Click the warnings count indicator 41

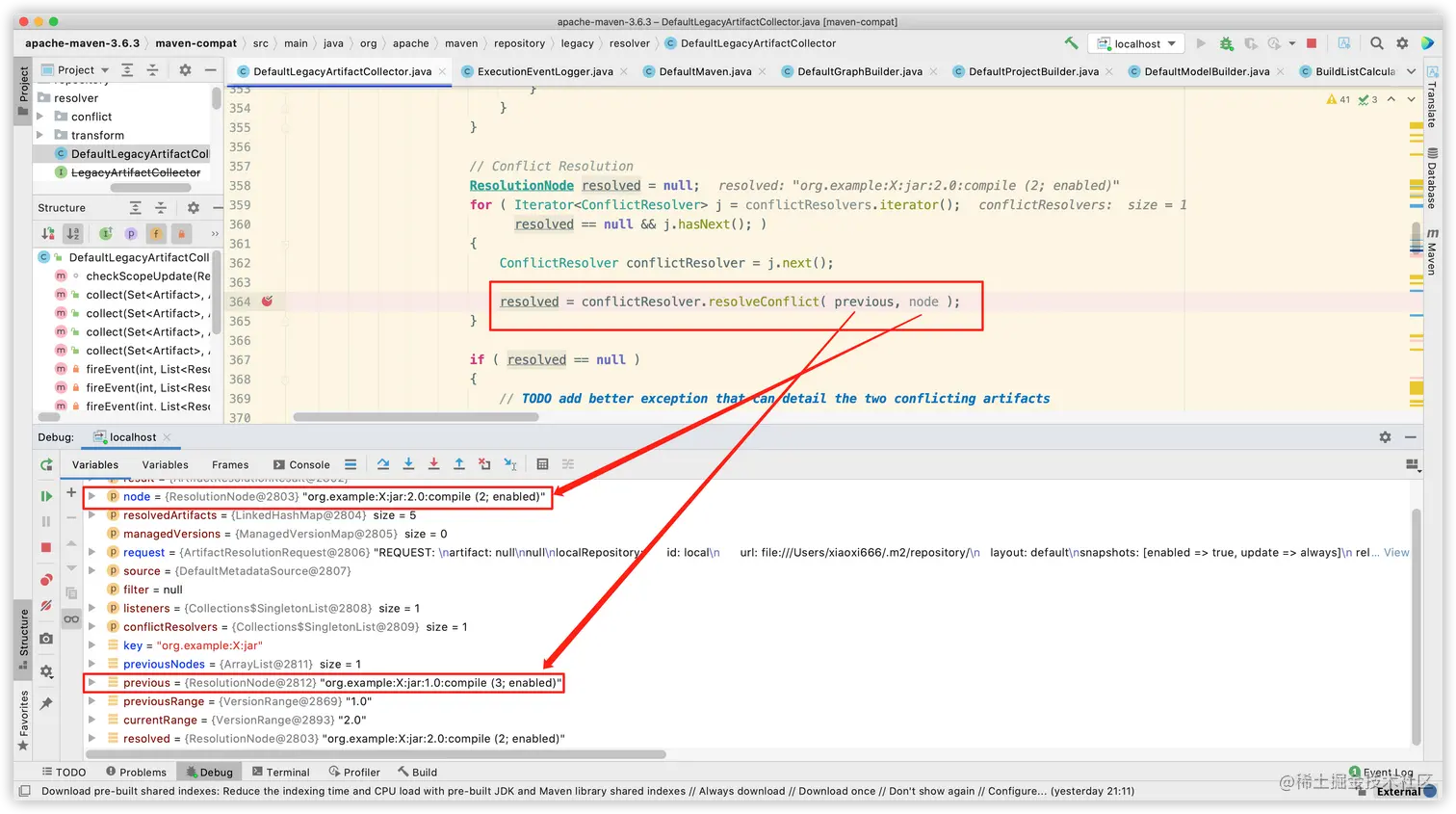point(1339,99)
